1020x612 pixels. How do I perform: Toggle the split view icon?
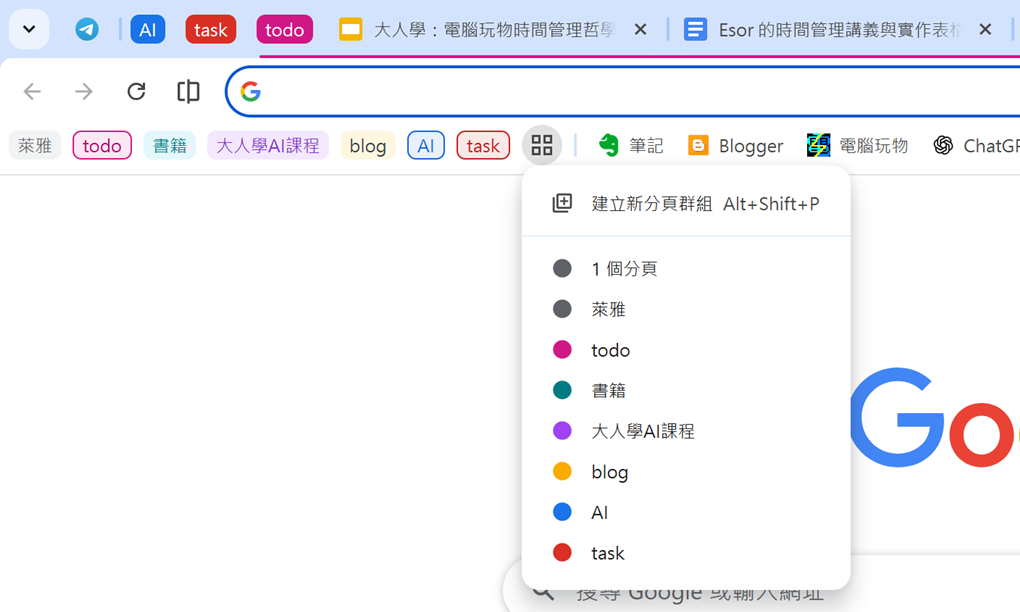(188, 92)
